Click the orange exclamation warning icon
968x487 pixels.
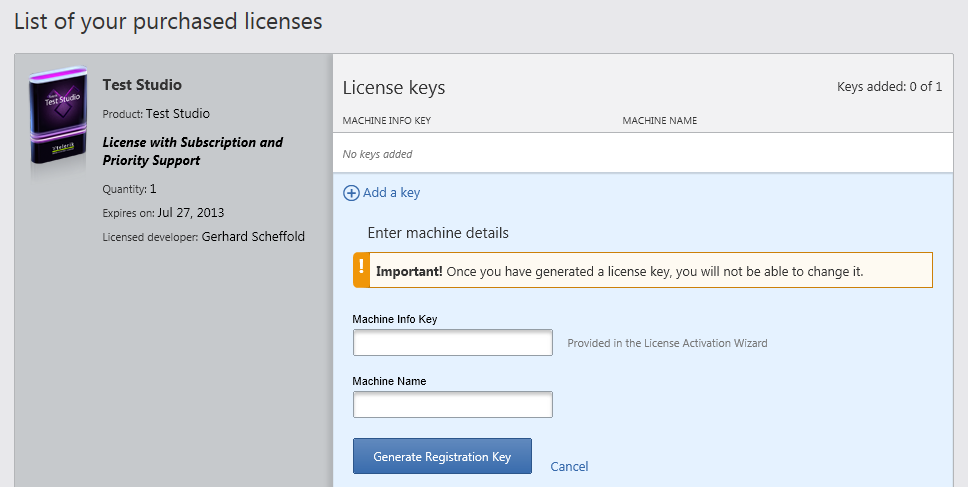361,270
